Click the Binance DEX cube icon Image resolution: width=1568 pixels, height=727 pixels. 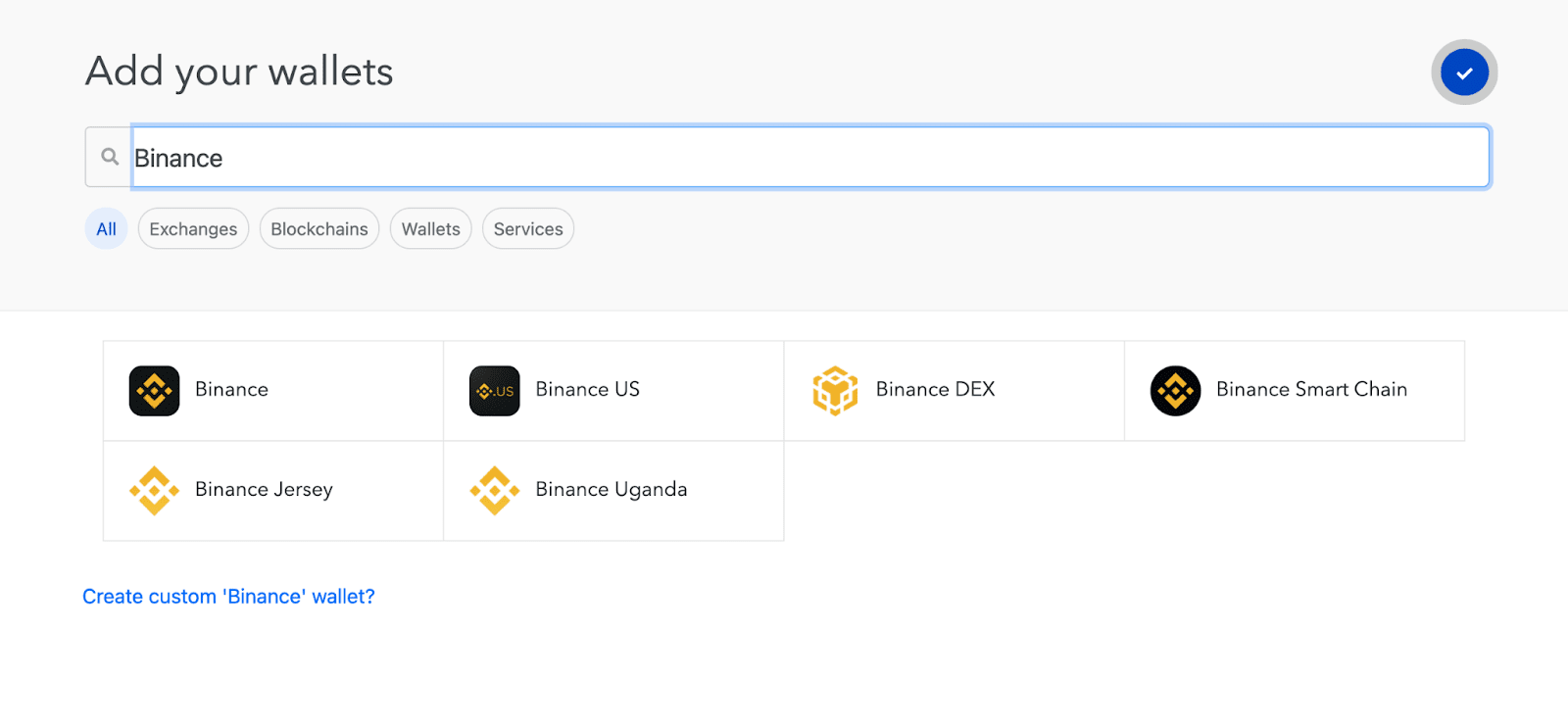pyautogui.click(x=835, y=391)
